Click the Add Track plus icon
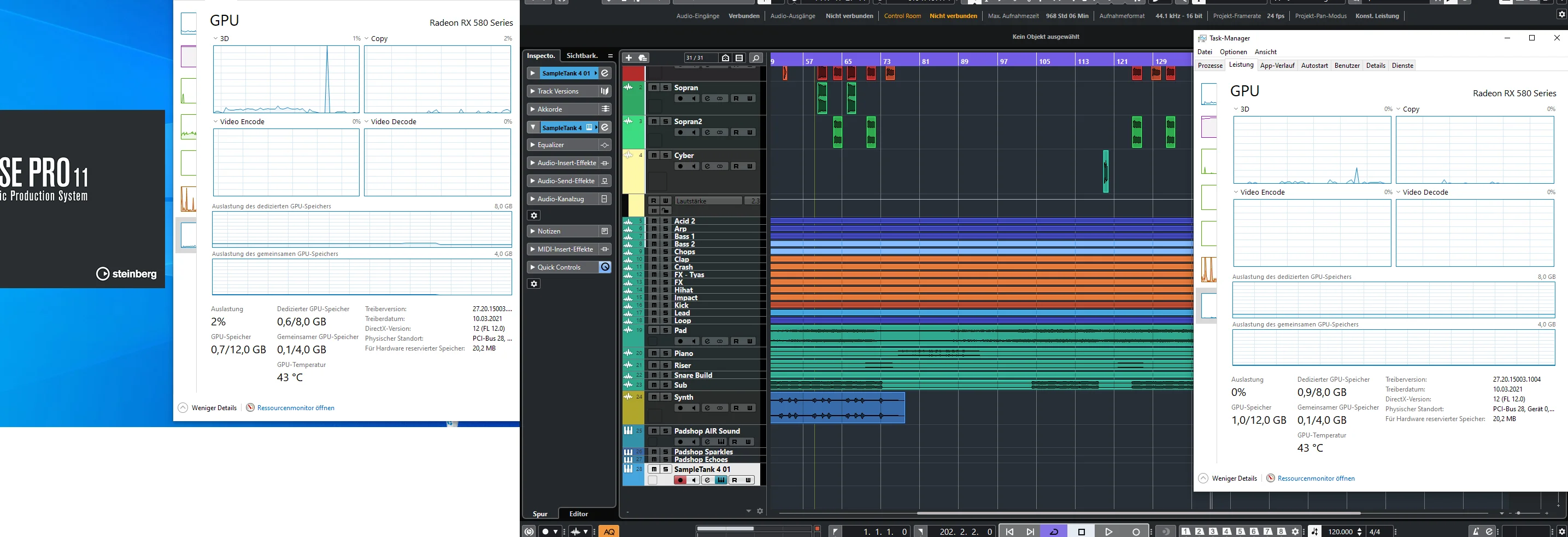This screenshot has height=537, width=1568. [629, 58]
